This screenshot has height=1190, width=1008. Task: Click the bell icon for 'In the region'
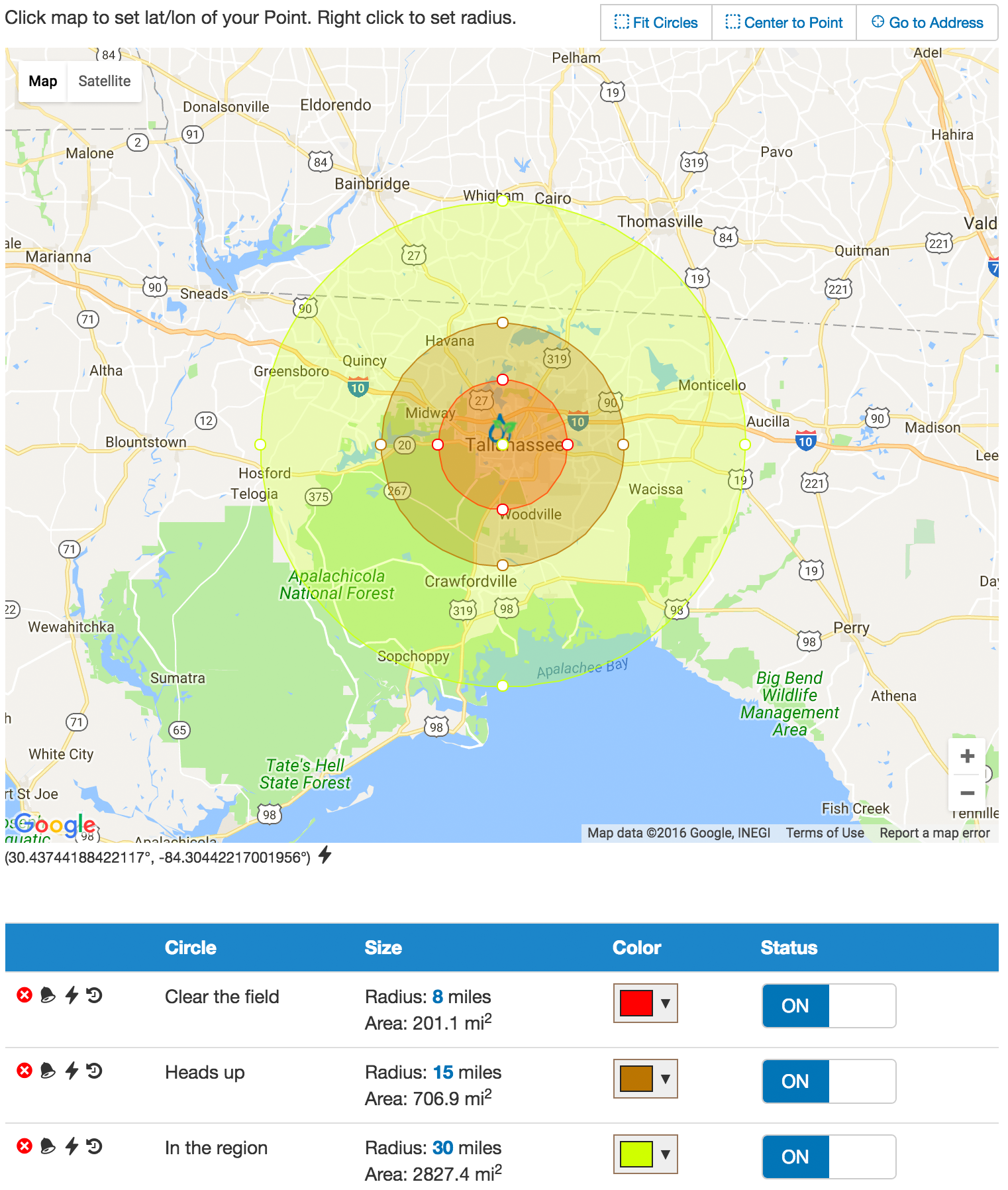point(48,1146)
